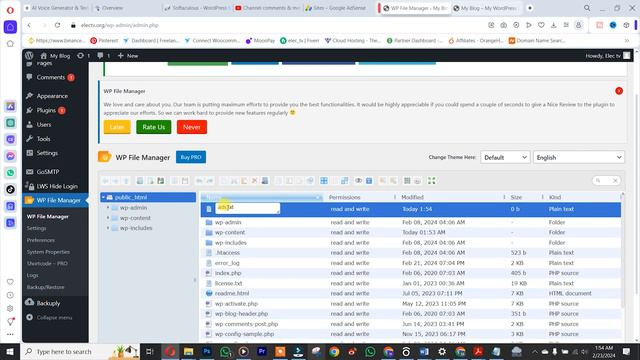Viewport: 640px width, 360px height.
Task: Click the file rename text field
Action: pyautogui.click(x=247, y=208)
